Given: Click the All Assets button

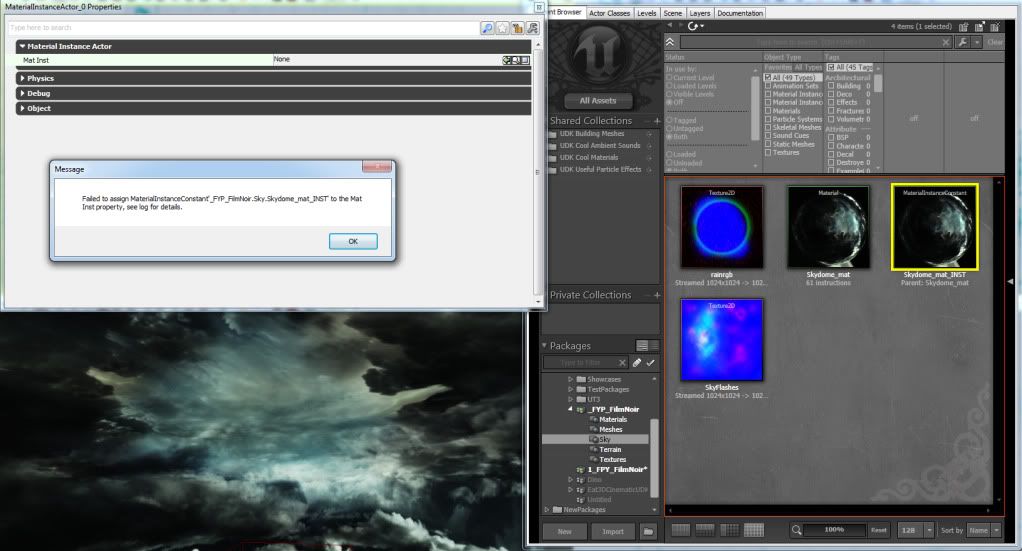Looking at the screenshot, I should coord(598,100).
